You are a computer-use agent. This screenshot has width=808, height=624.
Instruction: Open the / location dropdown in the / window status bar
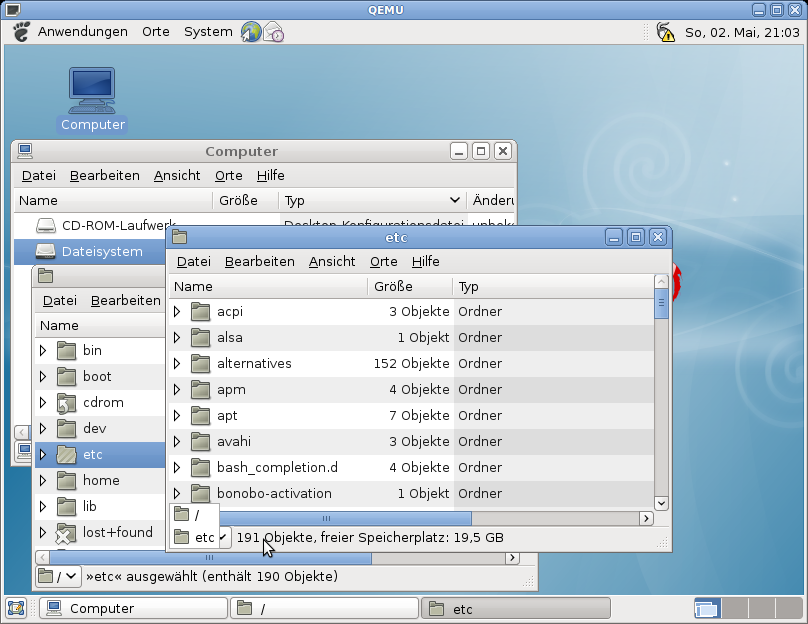click(x=58, y=576)
